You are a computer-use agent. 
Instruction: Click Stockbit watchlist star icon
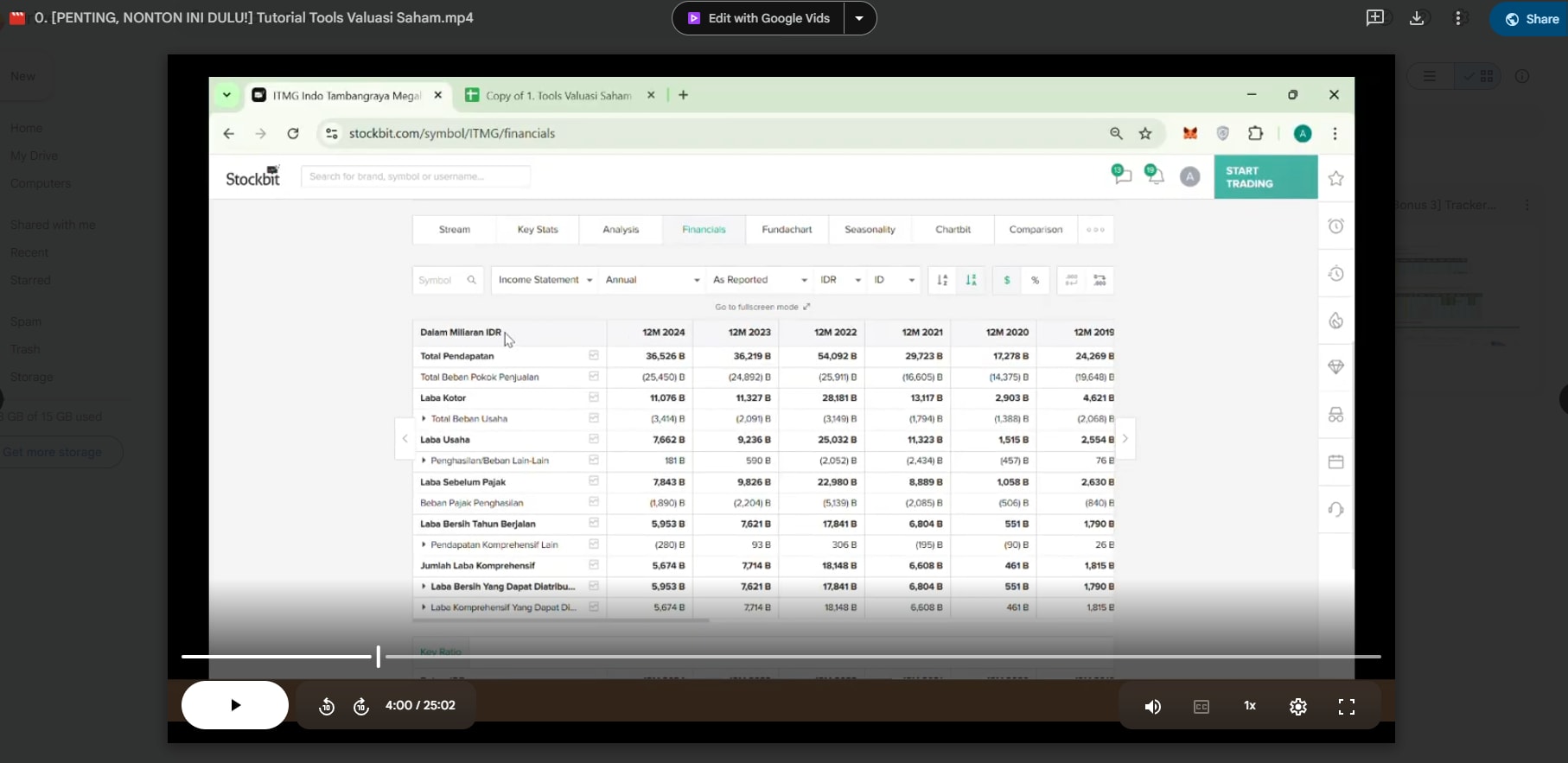(1336, 178)
